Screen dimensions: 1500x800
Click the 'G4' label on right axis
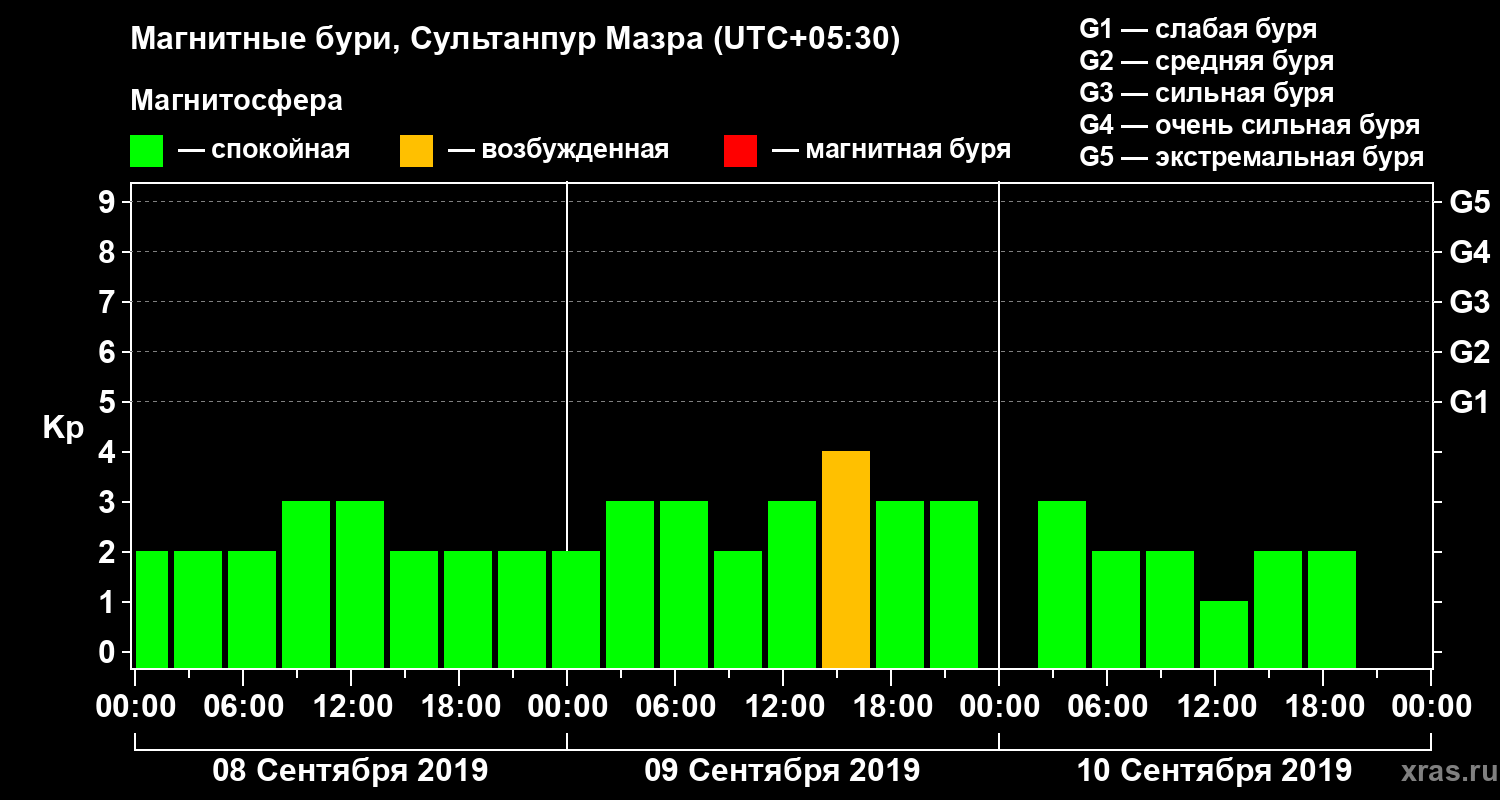1469,253
